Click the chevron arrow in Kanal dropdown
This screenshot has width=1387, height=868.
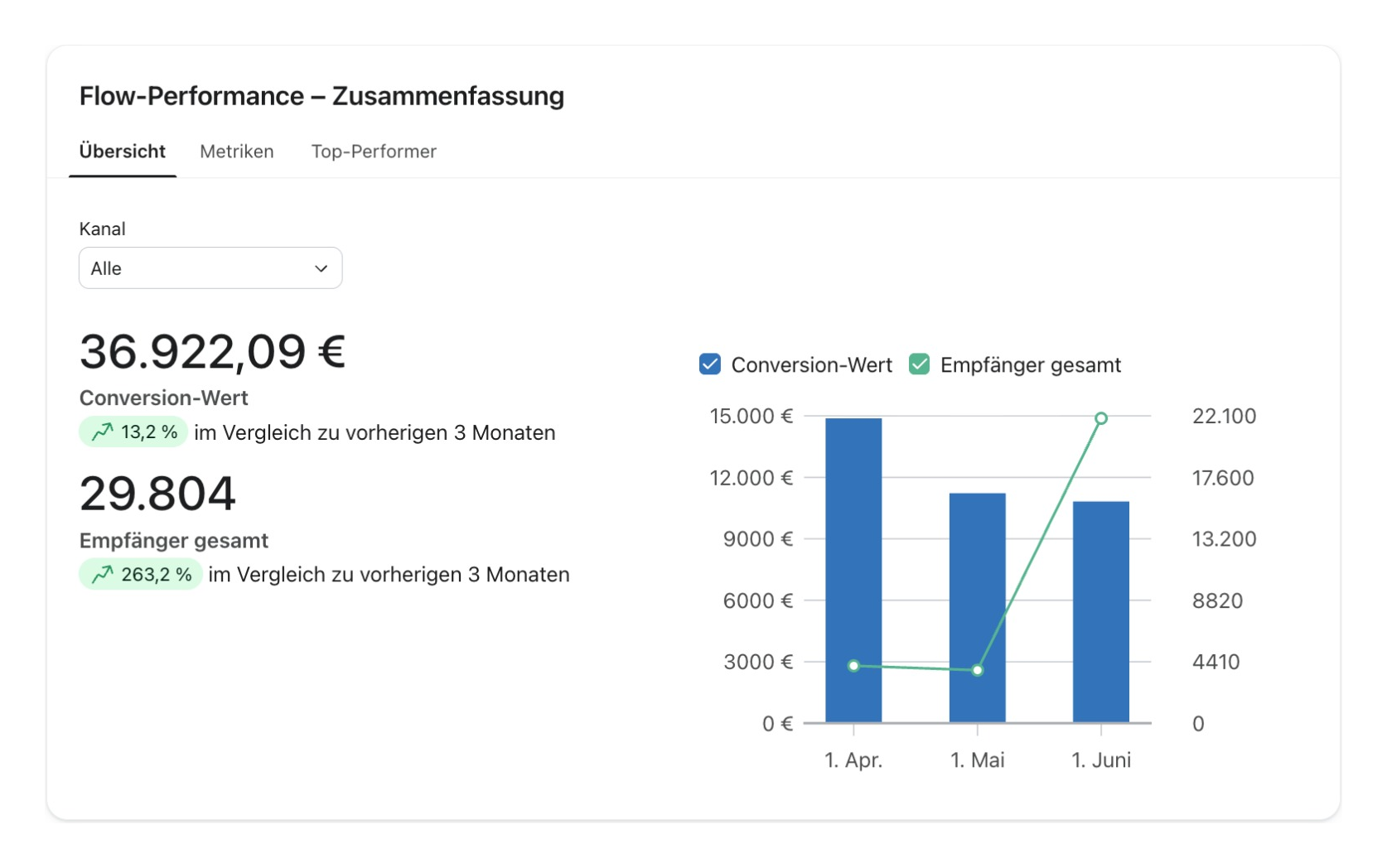[x=321, y=268]
